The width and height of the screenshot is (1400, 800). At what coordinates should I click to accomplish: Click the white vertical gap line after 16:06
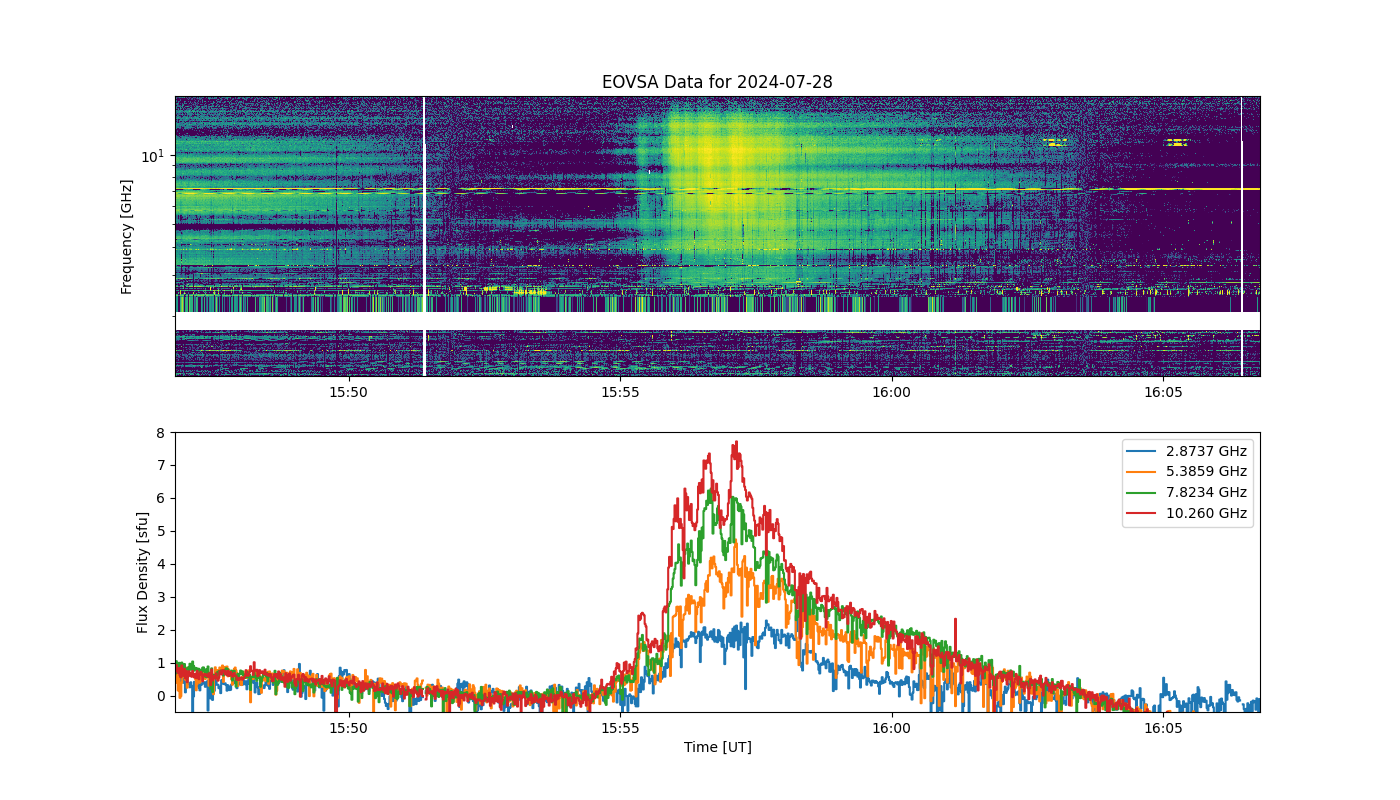click(x=1242, y=236)
